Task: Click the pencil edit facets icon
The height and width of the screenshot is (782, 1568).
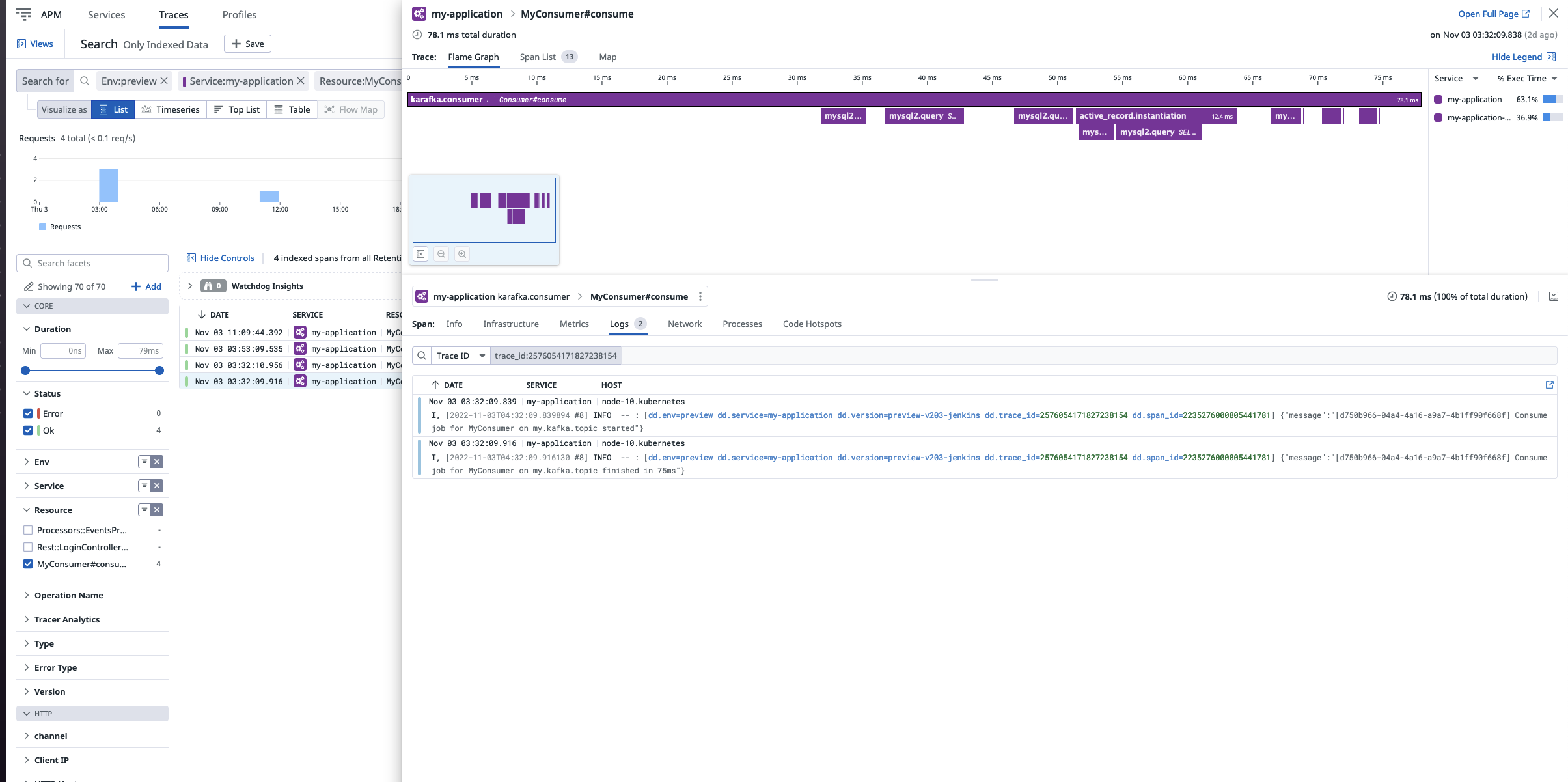Action: click(x=29, y=286)
